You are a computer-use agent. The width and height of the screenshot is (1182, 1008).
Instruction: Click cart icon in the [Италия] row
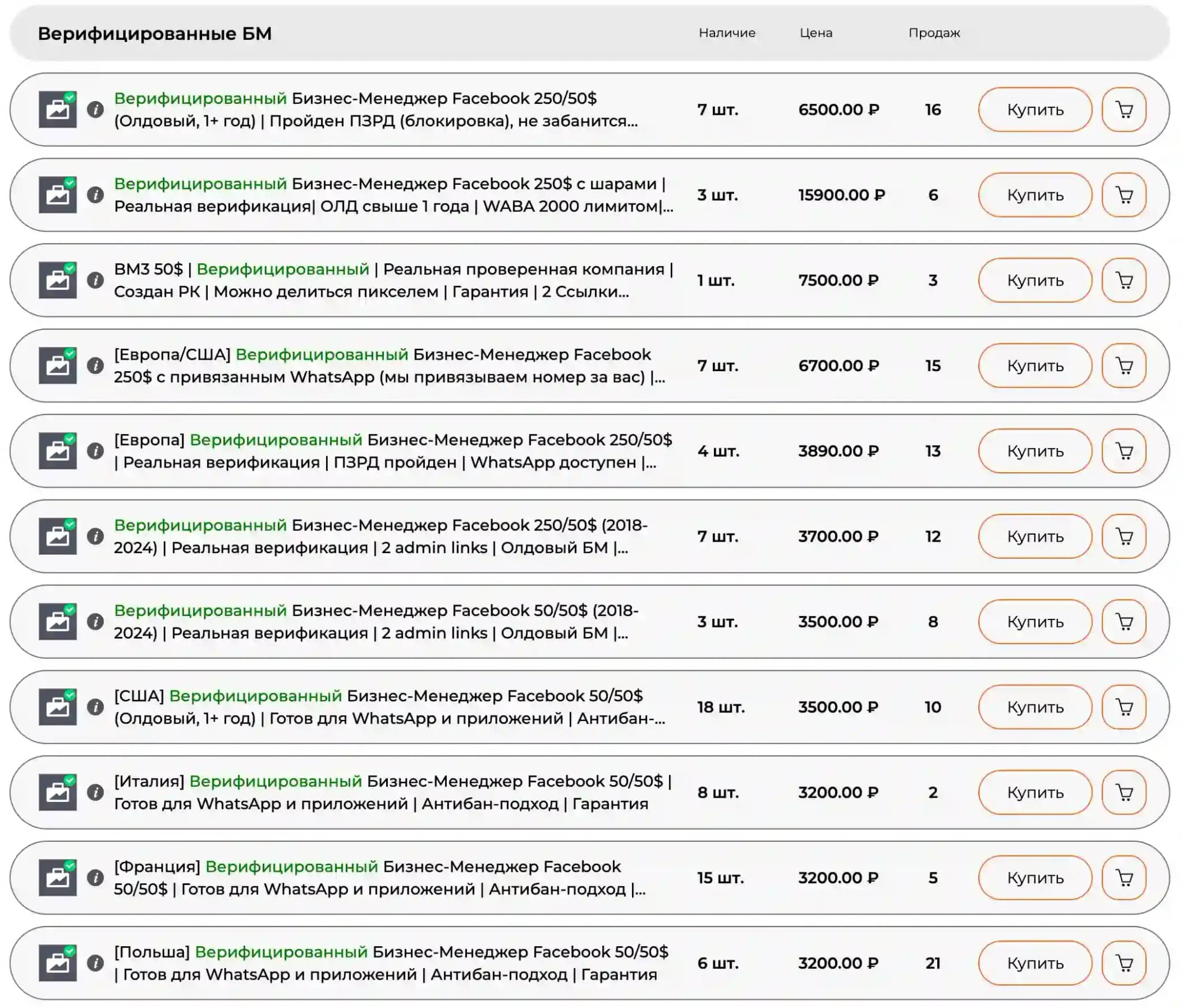(x=1124, y=793)
